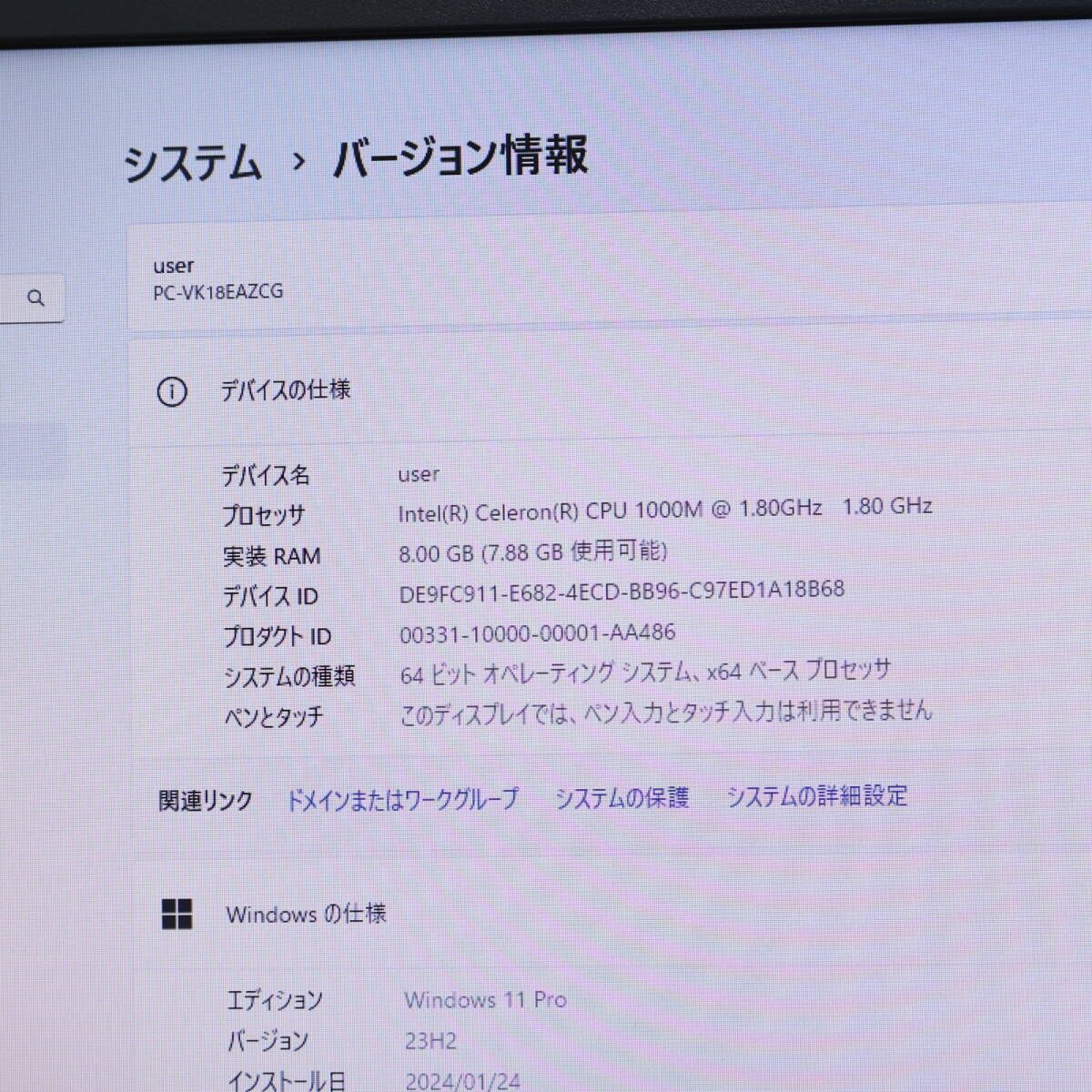This screenshot has height=1092, width=1092.
Task: Click the バージョン情報 breadcrumb title
Action: click(460, 156)
